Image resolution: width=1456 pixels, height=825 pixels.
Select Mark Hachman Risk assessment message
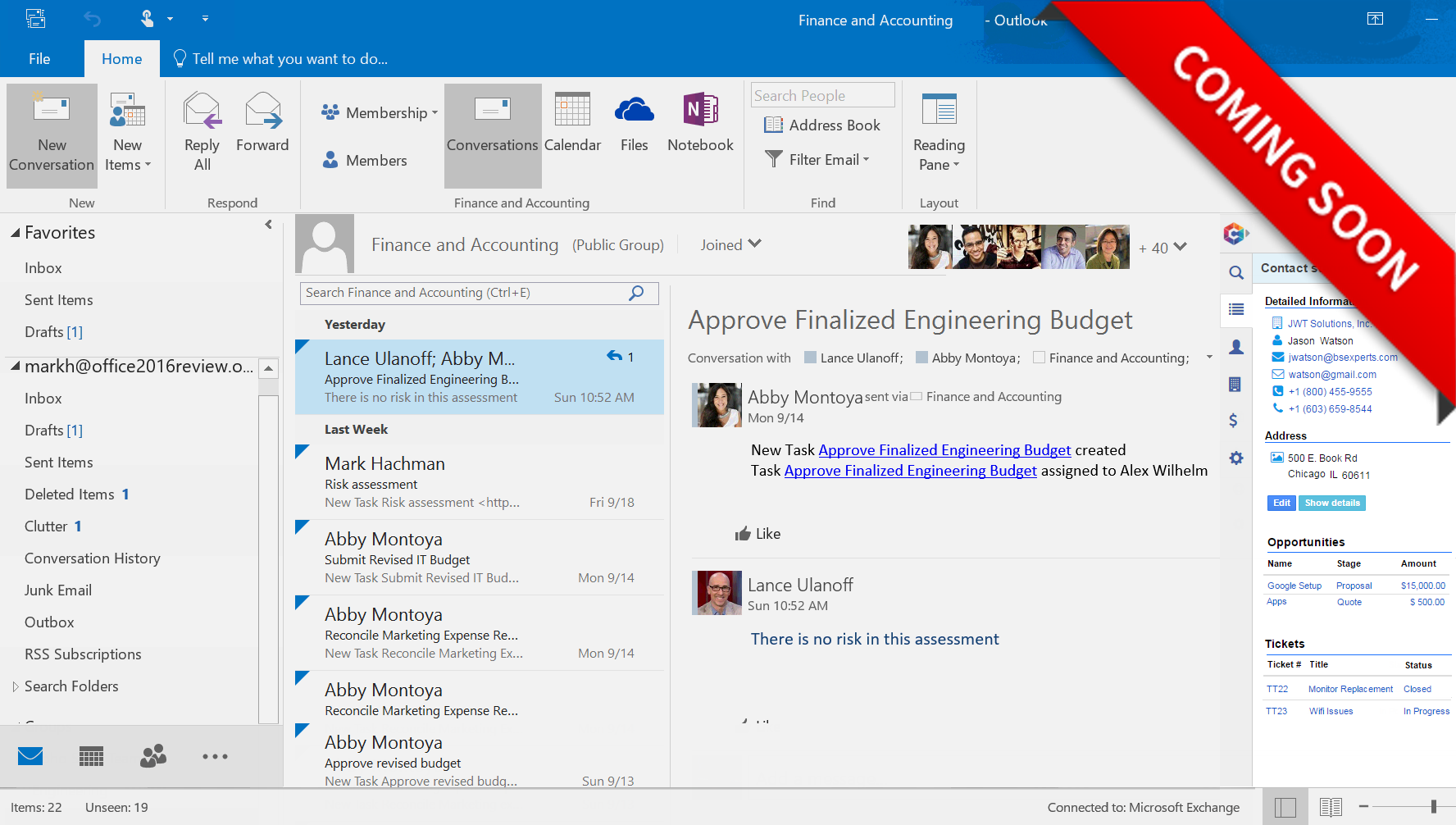click(x=480, y=482)
